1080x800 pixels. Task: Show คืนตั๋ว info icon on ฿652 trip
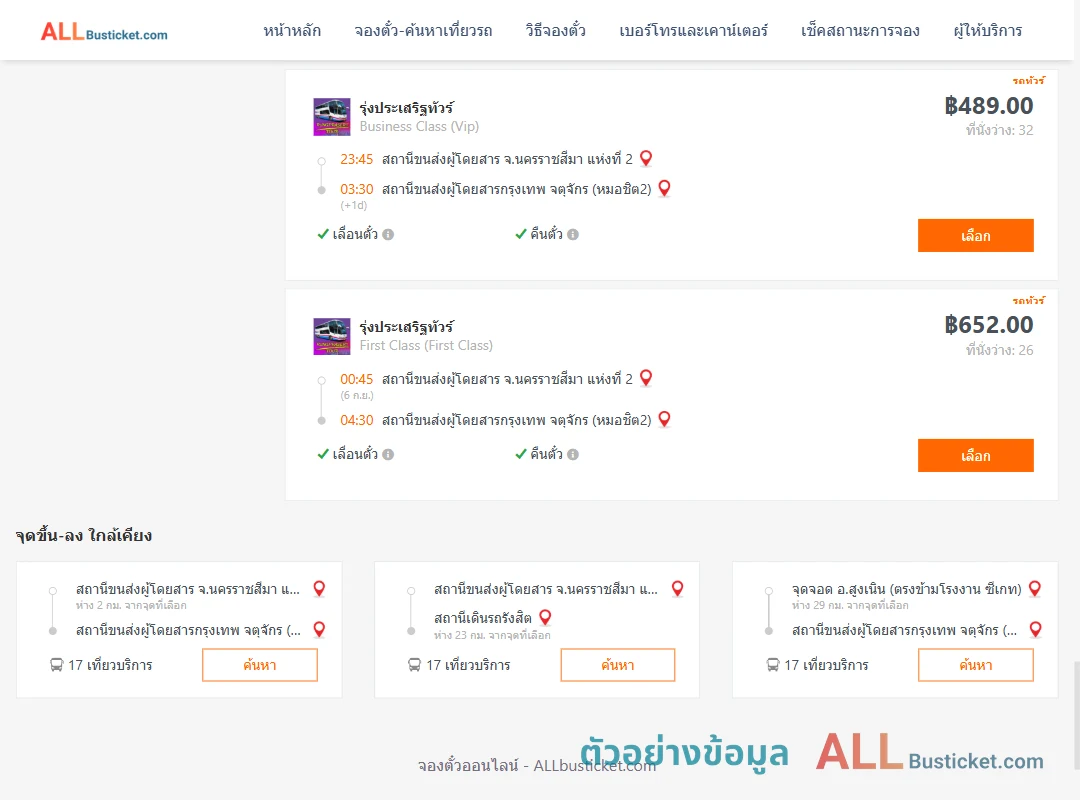point(573,454)
